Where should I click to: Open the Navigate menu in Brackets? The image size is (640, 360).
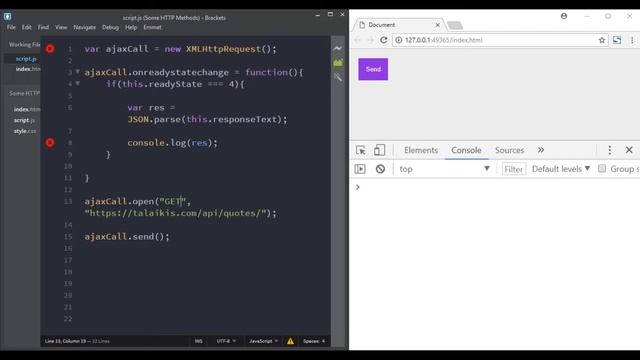84,27
